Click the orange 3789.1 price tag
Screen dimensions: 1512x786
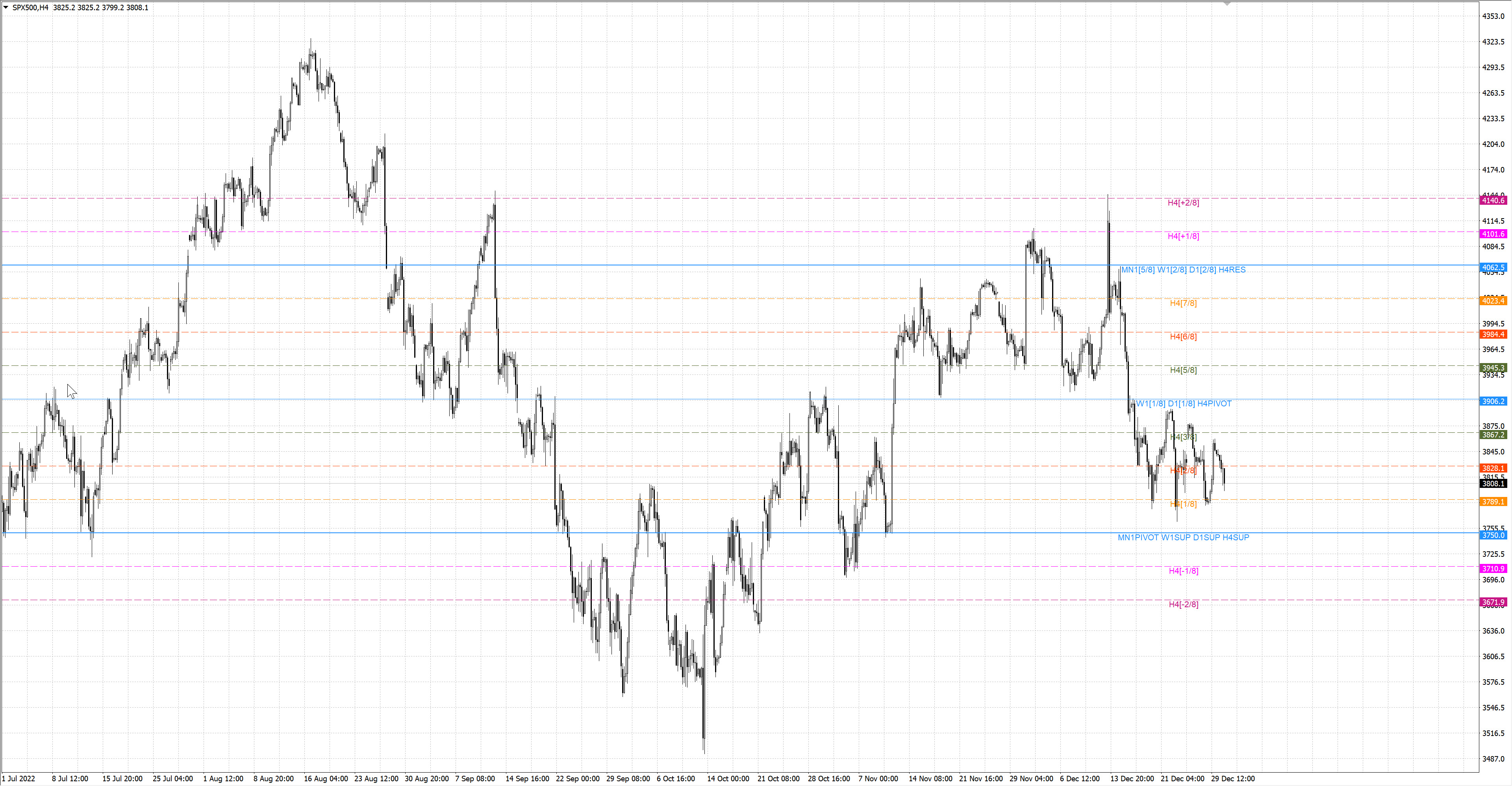pos(1493,502)
